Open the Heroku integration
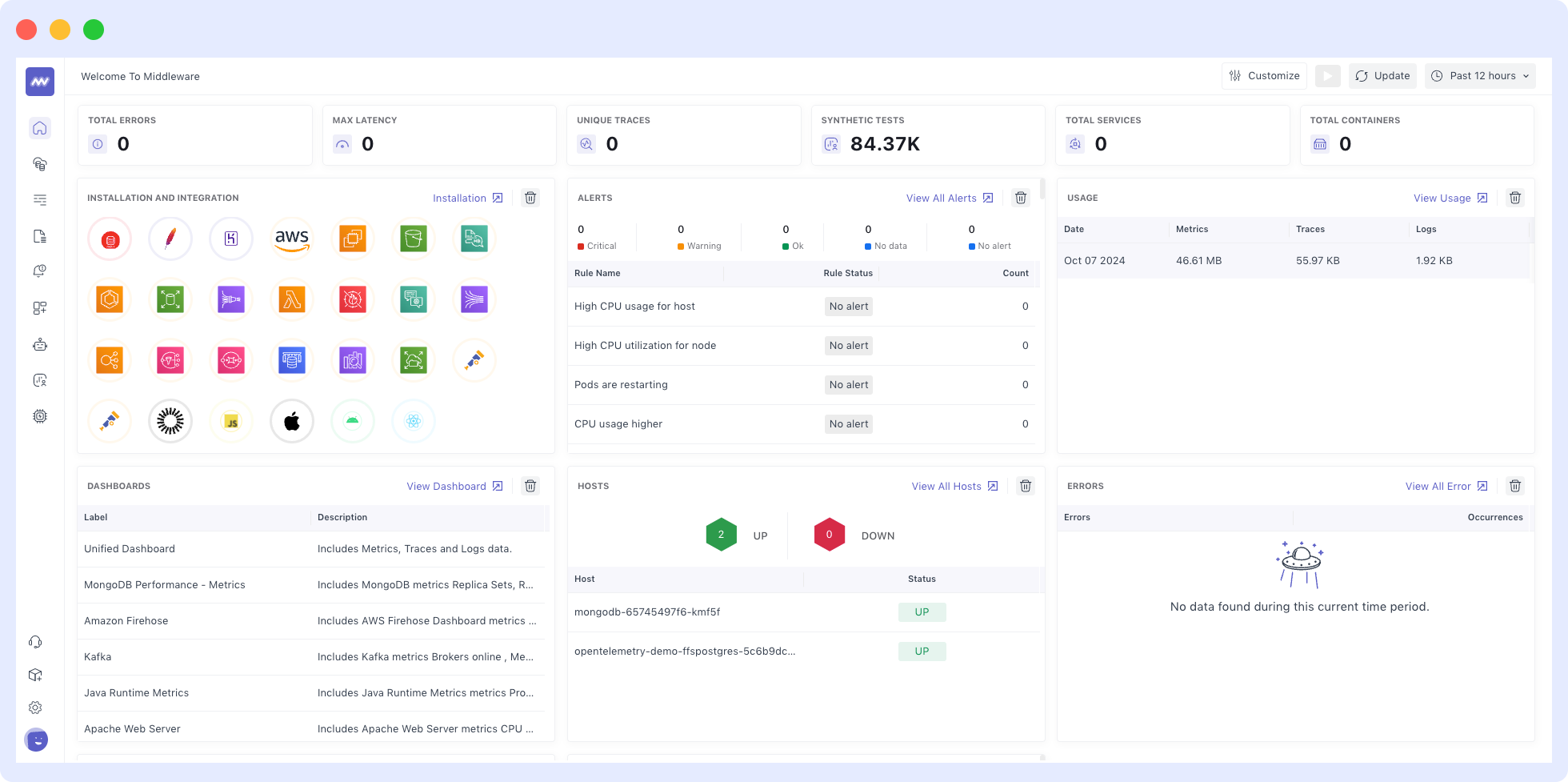Image resolution: width=1568 pixels, height=782 pixels. [x=231, y=238]
